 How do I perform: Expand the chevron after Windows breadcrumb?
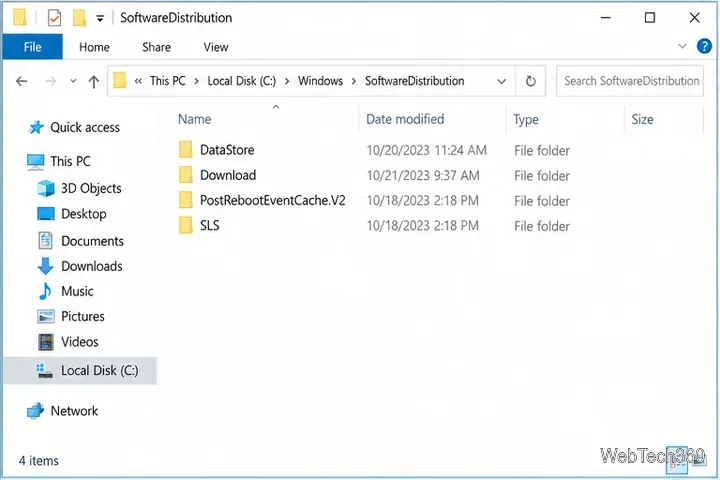[x=354, y=81]
